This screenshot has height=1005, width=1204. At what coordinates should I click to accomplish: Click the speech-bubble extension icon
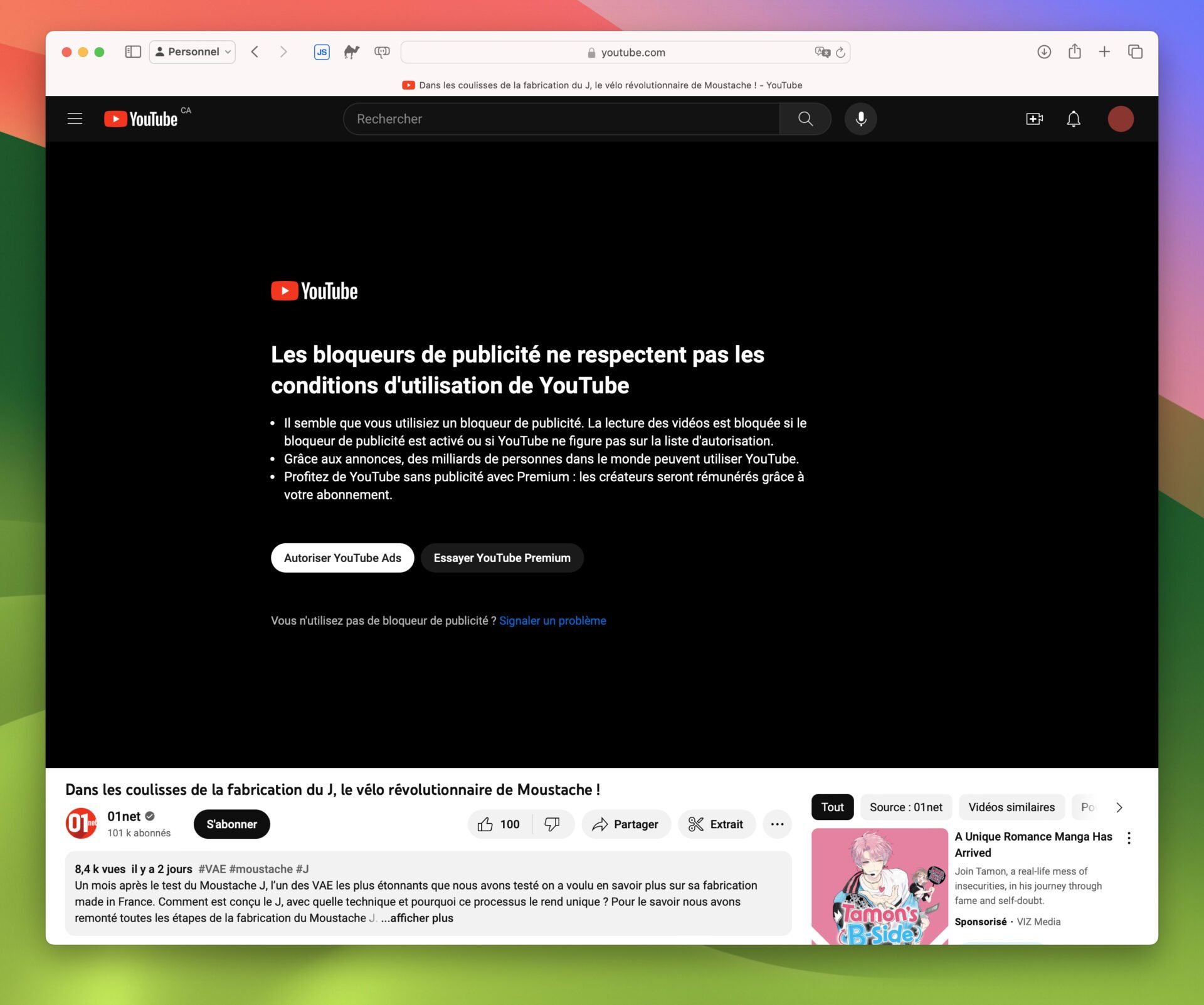pos(382,52)
